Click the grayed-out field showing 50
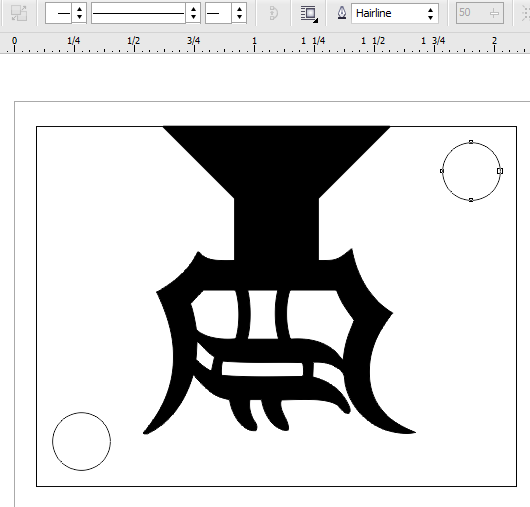This screenshot has height=507, width=530. [480, 13]
